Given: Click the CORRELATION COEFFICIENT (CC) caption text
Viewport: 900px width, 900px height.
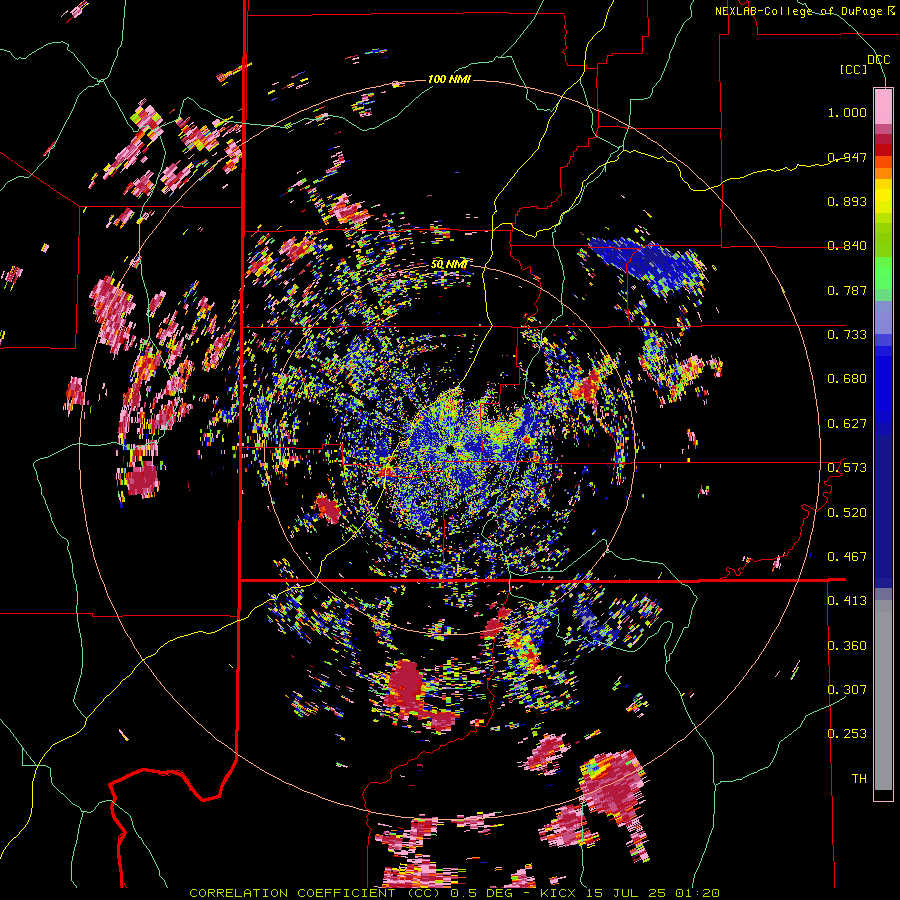Looking at the screenshot, I should [x=317, y=893].
